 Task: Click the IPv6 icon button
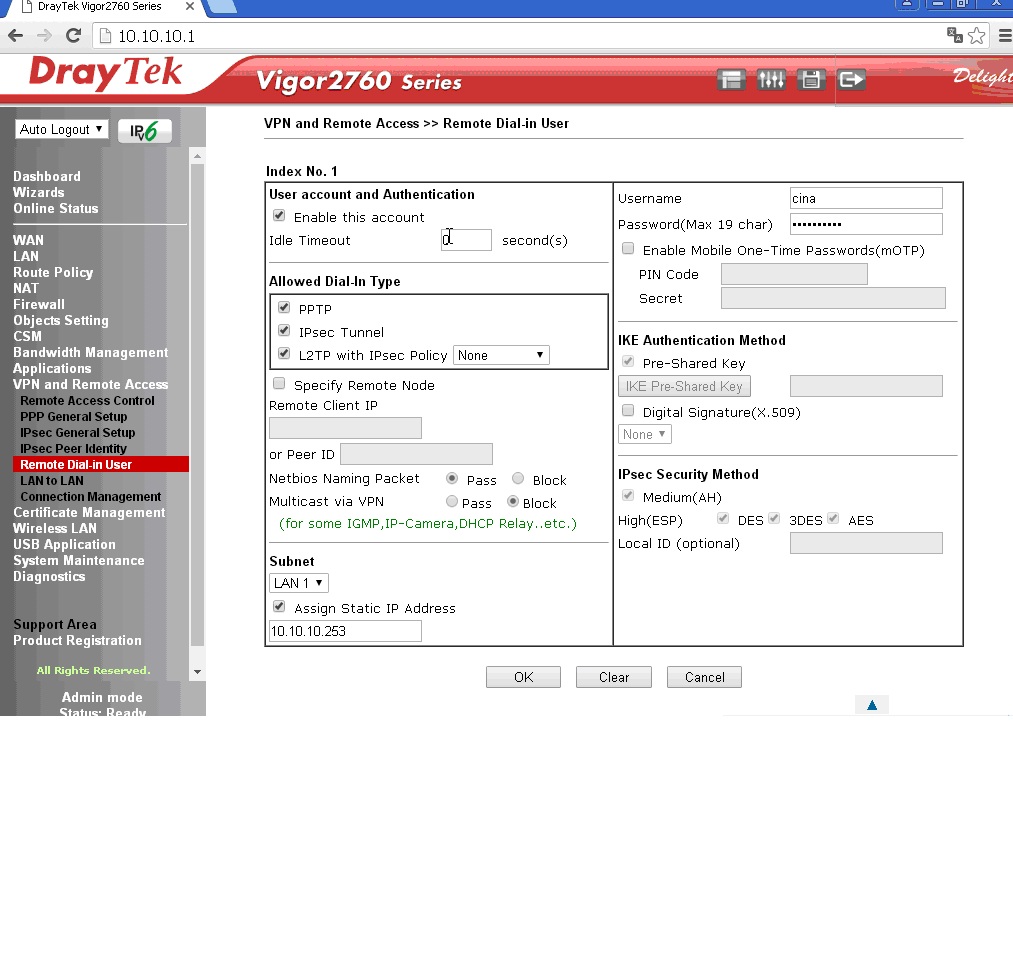pyautogui.click(x=145, y=131)
